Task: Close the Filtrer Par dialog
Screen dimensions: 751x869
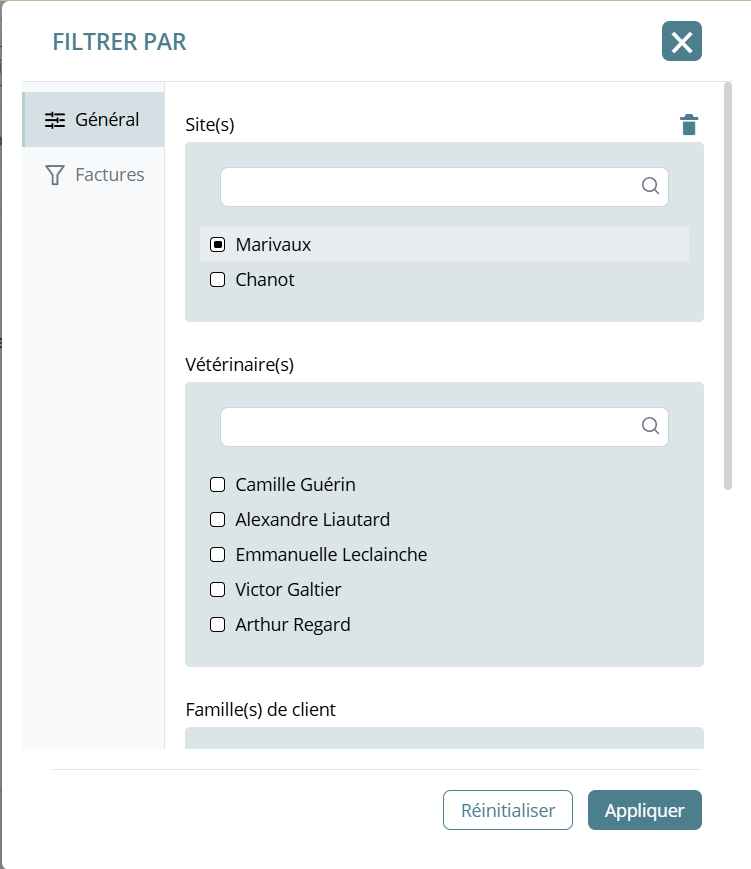Action: pyautogui.click(x=681, y=41)
